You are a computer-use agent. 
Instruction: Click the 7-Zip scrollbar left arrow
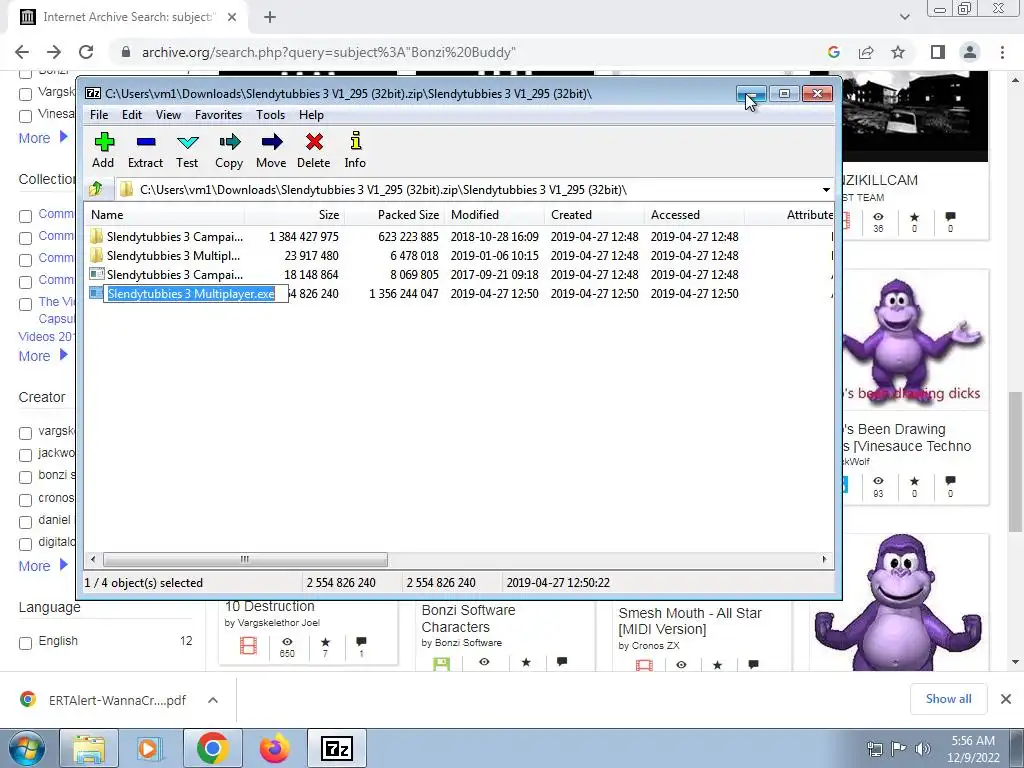(x=93, y=559)
